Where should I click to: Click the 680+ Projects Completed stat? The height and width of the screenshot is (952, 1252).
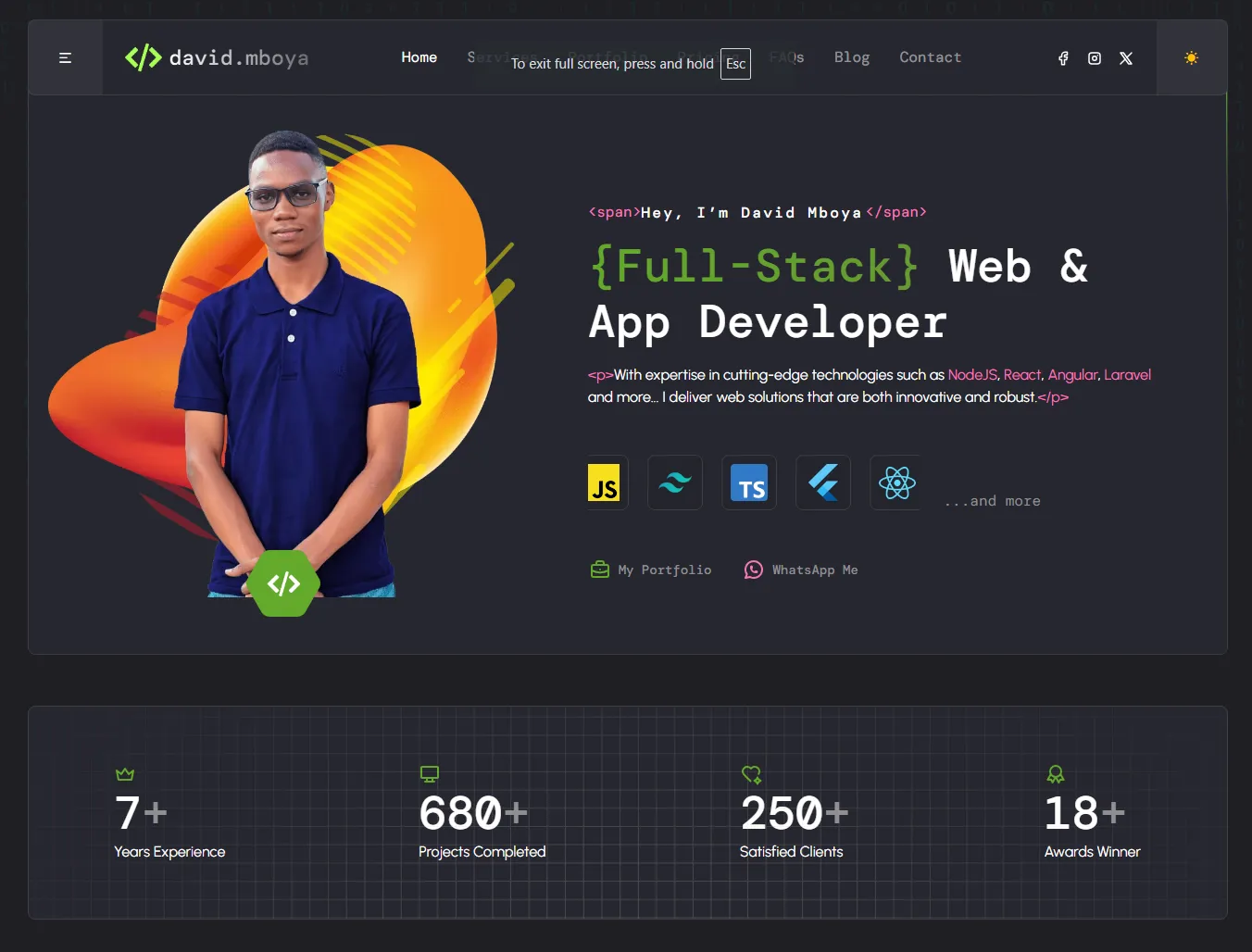482,815
